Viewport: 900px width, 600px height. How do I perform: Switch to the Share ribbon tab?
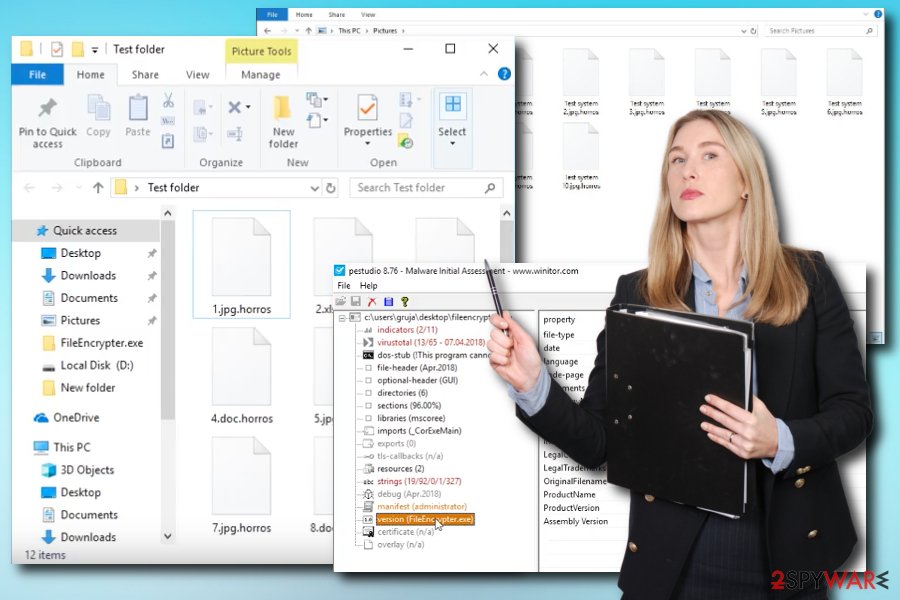pos(145,75)
